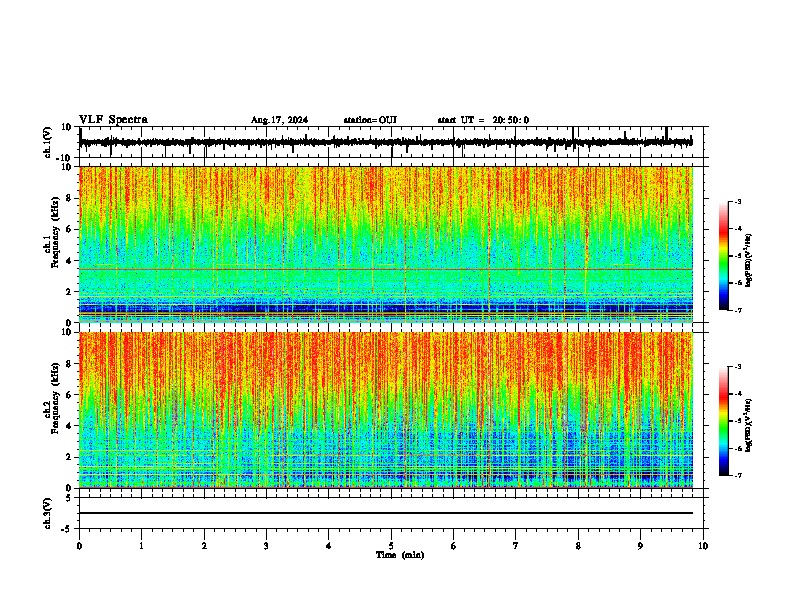This screenshot has height=612, width=792.
Task: Click the "-3" label on ch.1 color bar
Action: click(x=738, y=201)
